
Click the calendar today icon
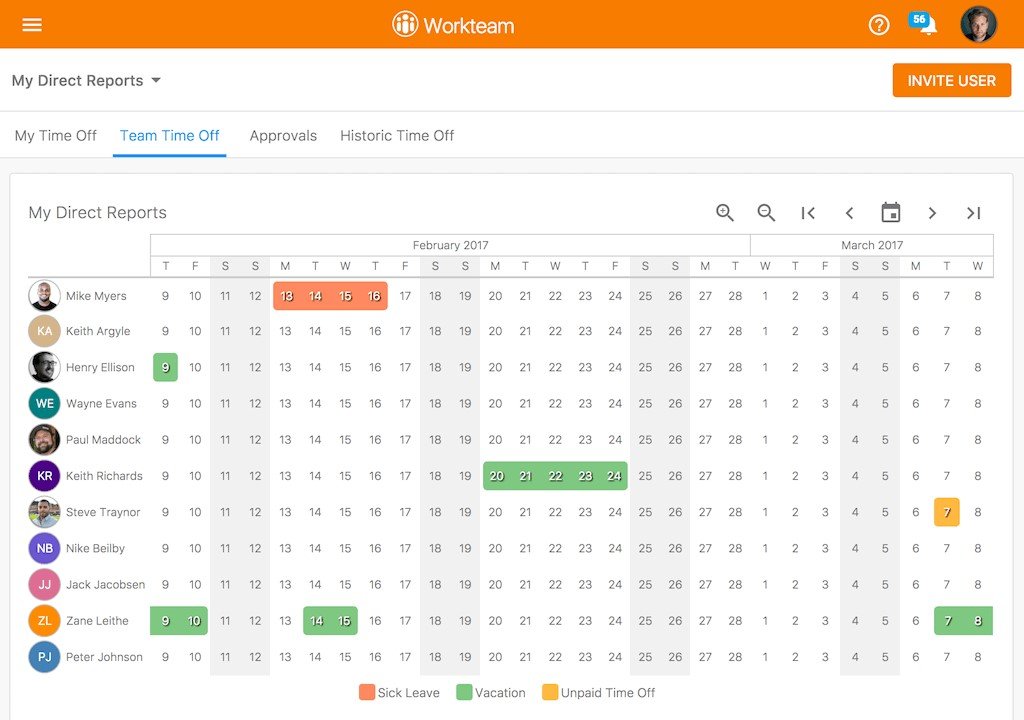pos(891,212)
